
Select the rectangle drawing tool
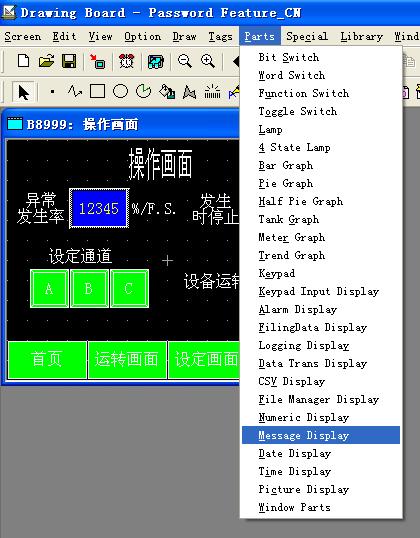(x=97, y=92)
